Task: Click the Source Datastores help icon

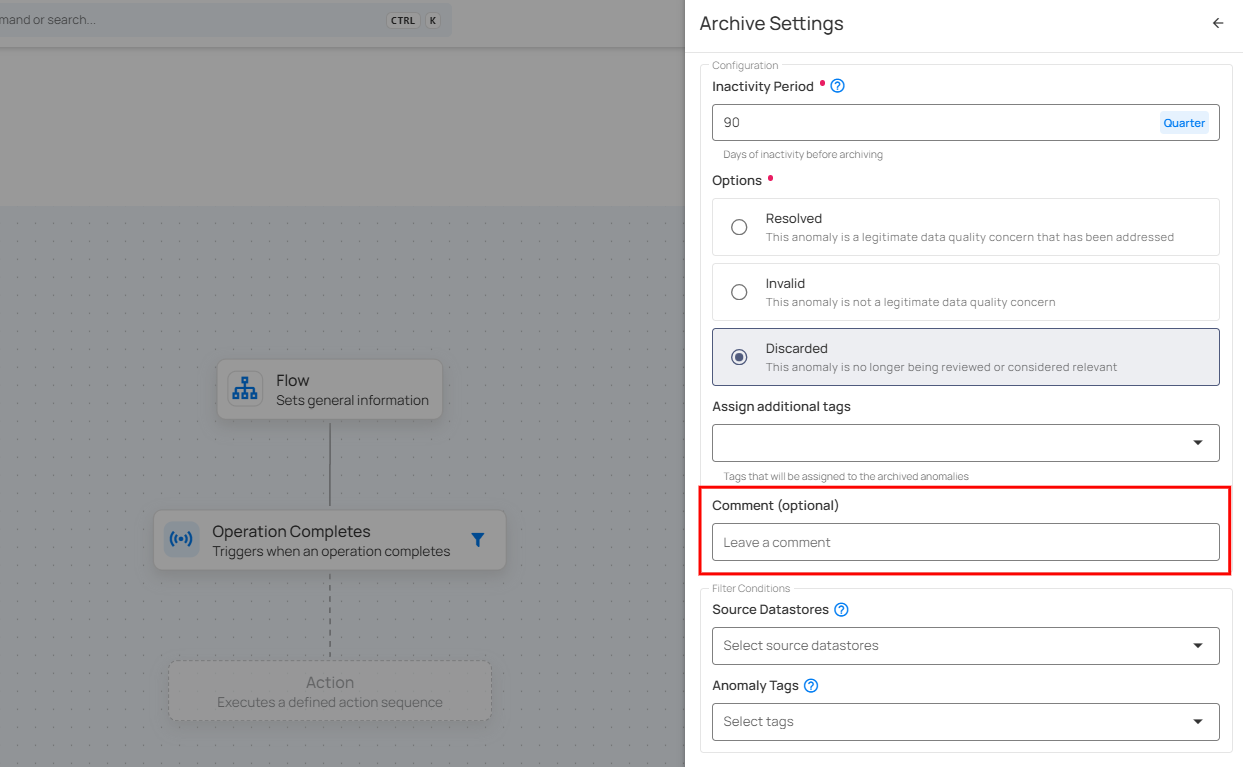Action: click(x=841, y=610)
